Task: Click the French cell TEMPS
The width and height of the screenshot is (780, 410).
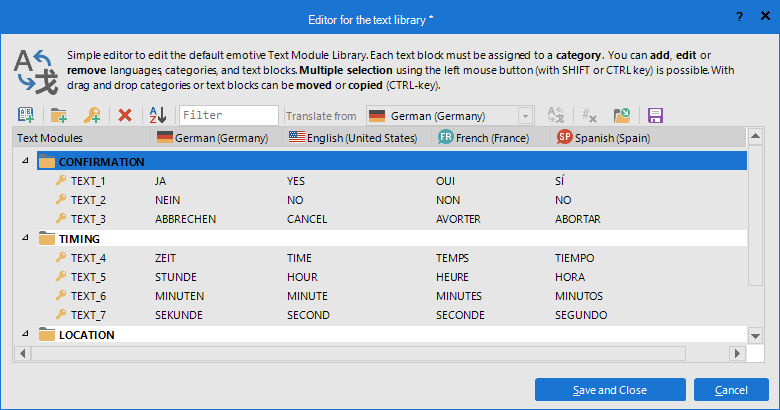Action: [x=452, y=258]
